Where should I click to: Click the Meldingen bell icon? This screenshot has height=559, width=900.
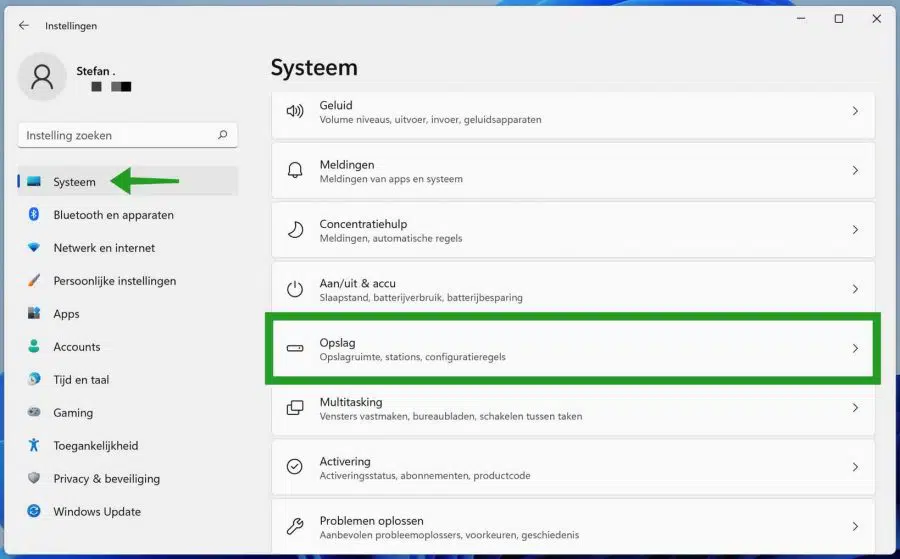coord(295,170)
